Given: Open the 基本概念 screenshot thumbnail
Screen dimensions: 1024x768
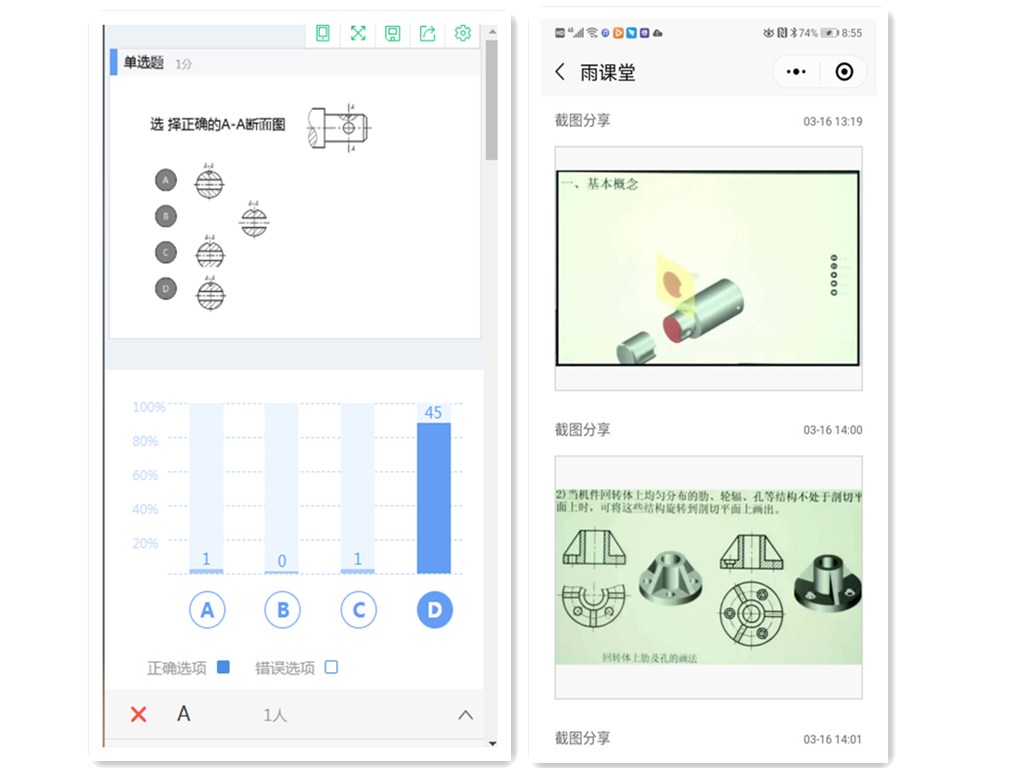Looking at the screenshot, I should [x=708, y=268].
